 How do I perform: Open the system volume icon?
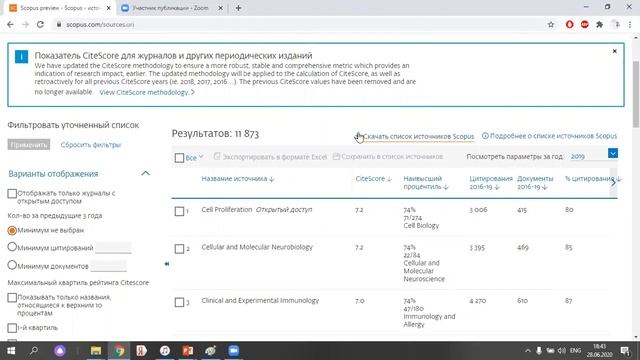click(x=562, y=351)
